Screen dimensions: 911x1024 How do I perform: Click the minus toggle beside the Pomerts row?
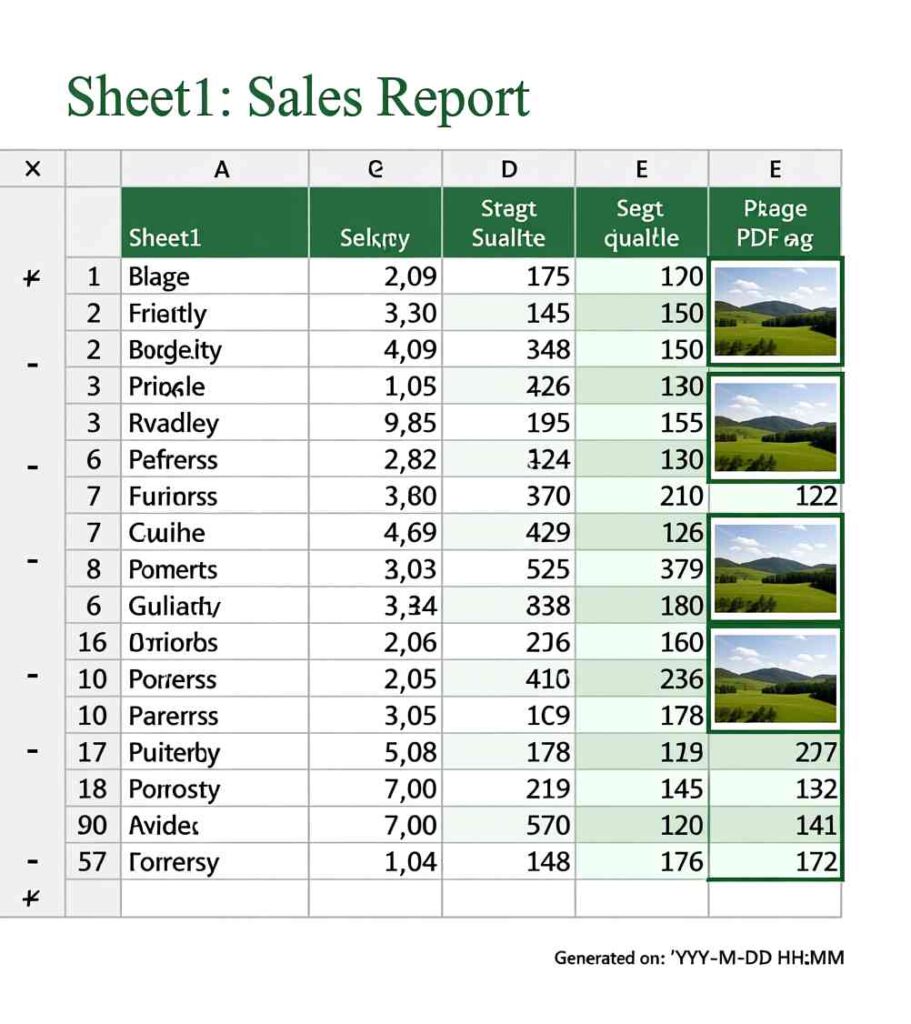click(33, 562)
